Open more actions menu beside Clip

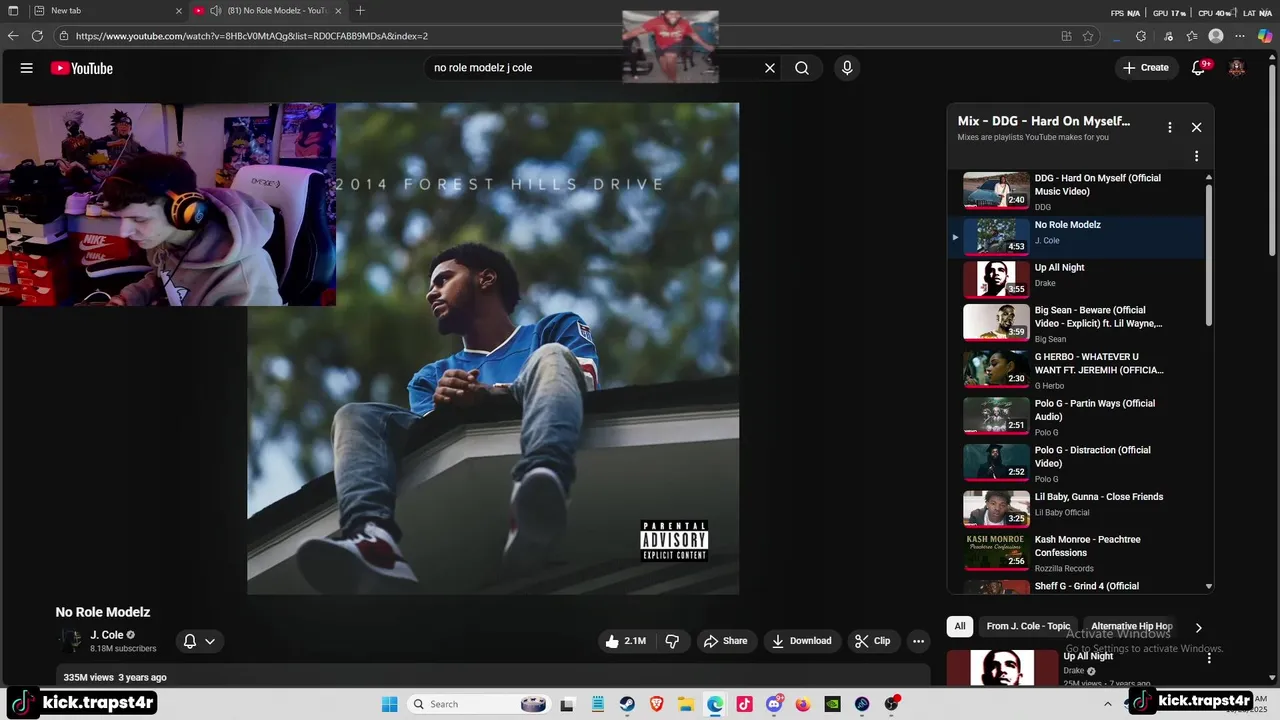(x=918, y=641)
